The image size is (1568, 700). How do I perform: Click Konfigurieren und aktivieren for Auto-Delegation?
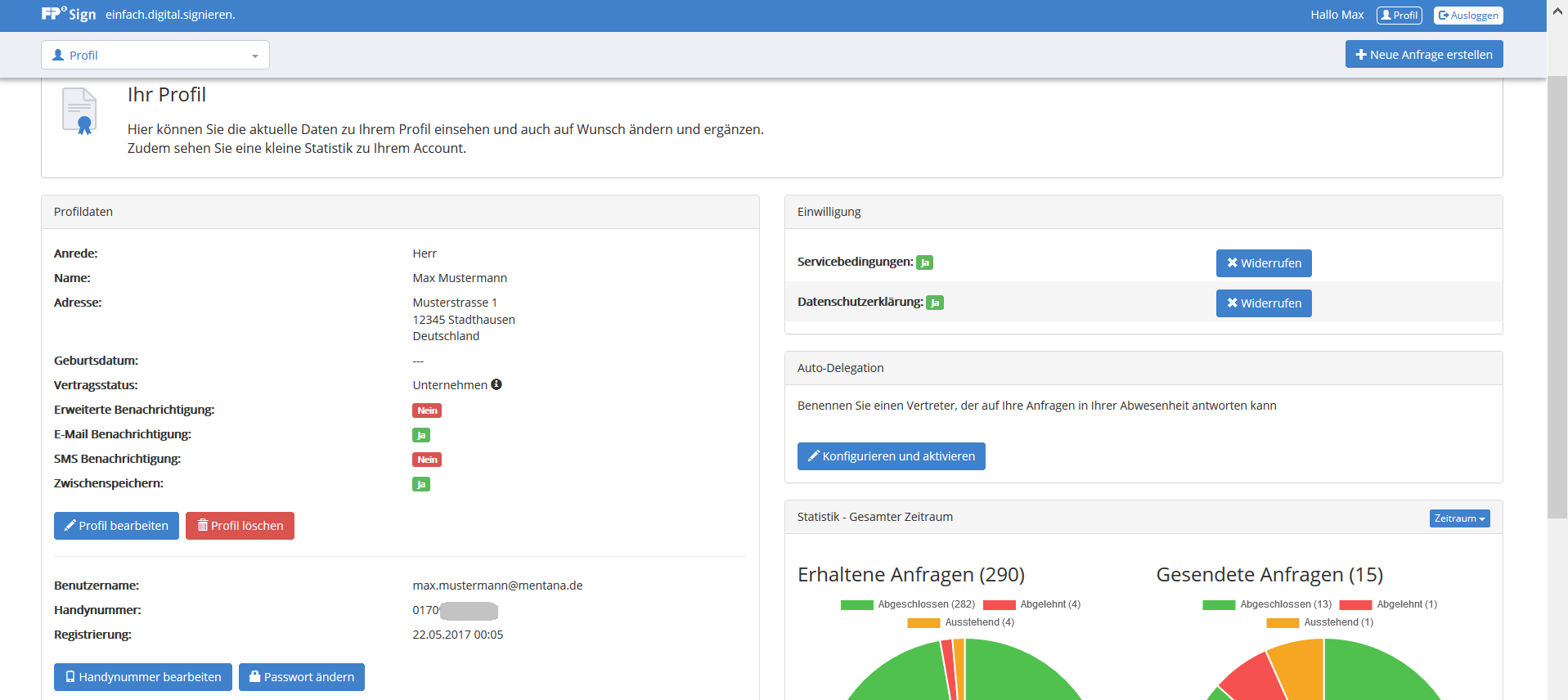point(891,456)
